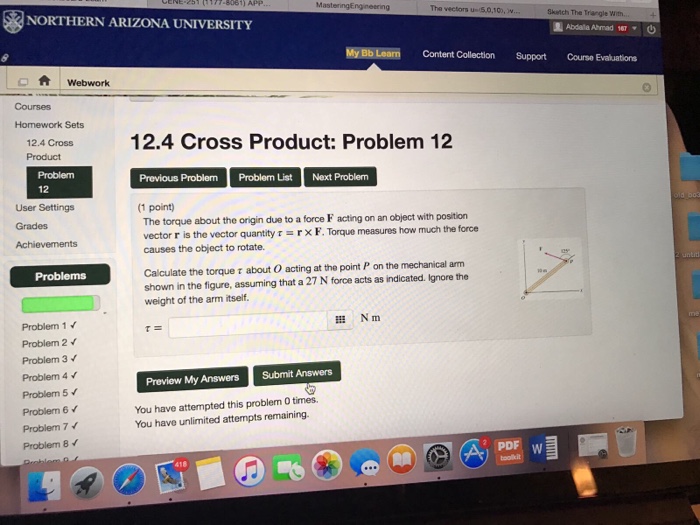700x525 pixels.
Task: Open the Photos app in dock
Action: pos(327,465)
